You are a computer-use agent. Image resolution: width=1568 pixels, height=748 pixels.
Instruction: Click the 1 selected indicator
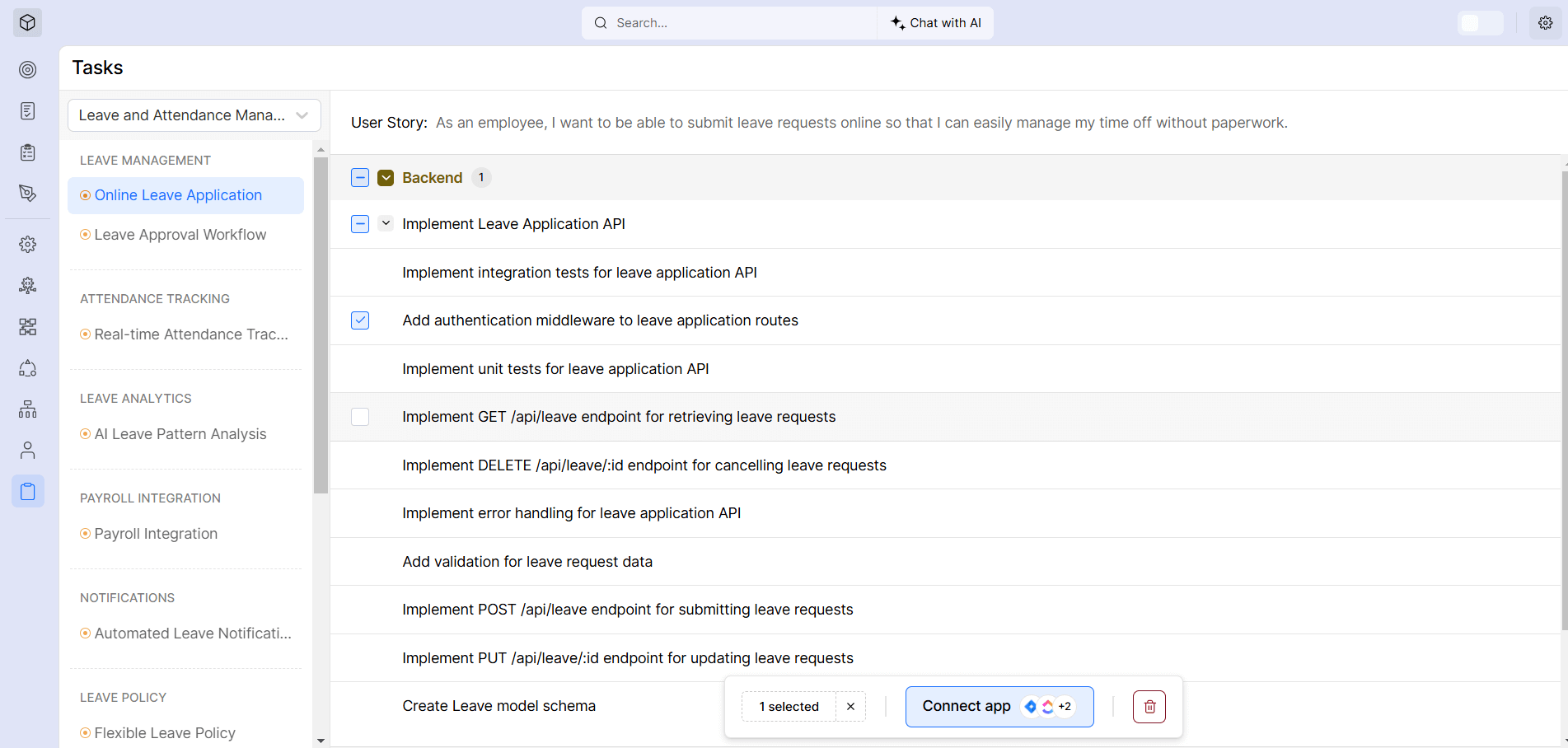coord(789,707)
